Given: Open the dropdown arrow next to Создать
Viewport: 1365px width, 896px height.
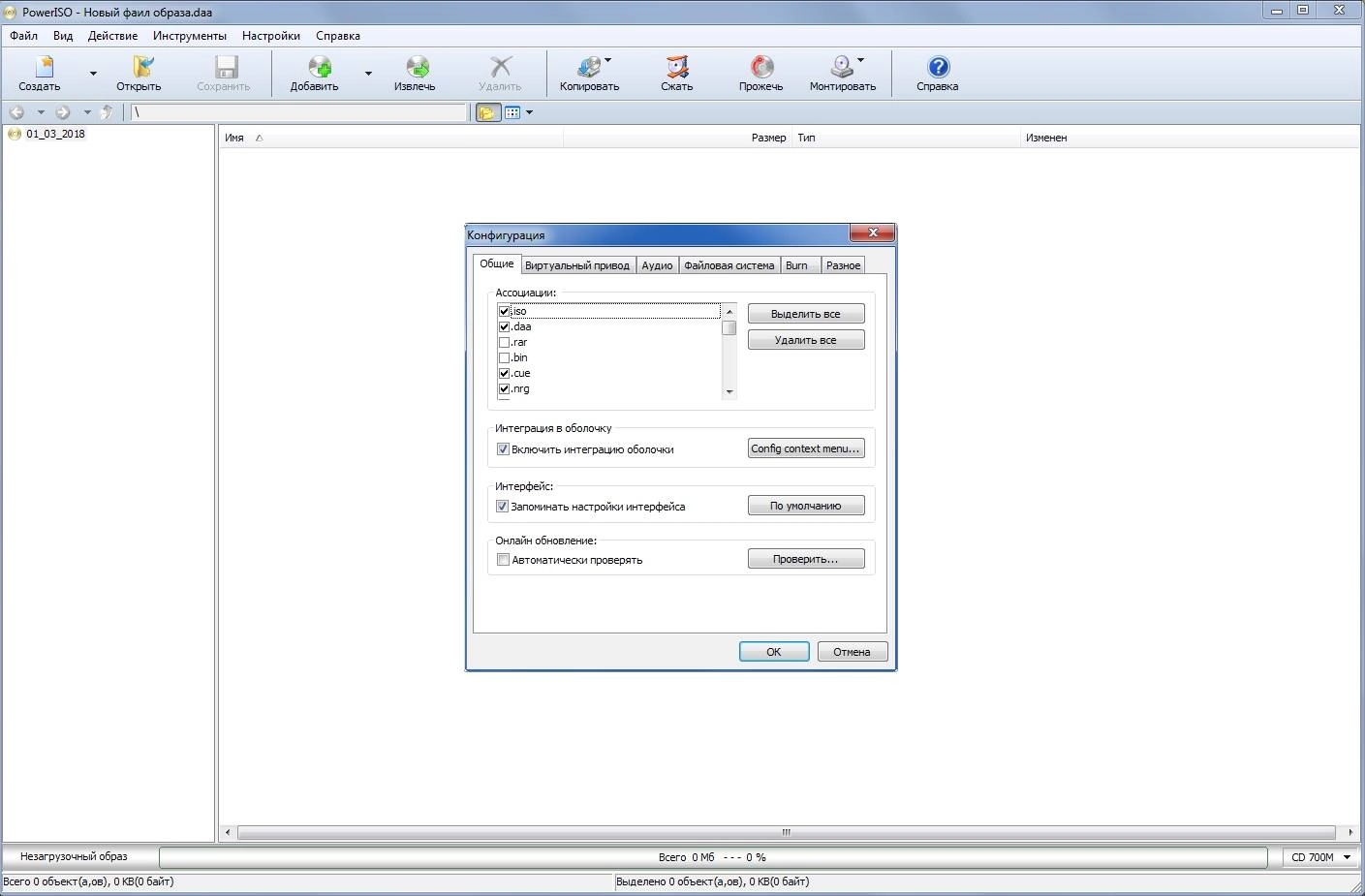Looking at the screenshot, I should (x=93, y=74).
